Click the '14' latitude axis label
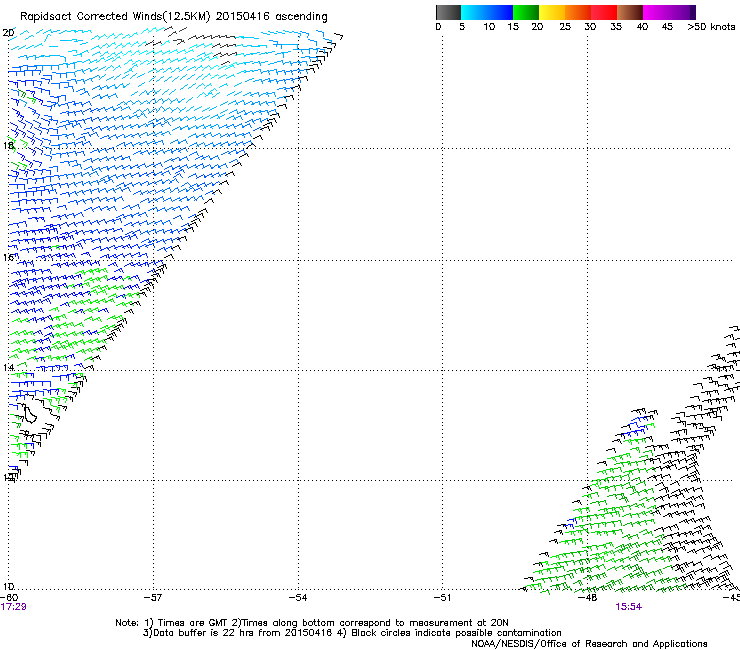Screen dimensions: 740x650 (x=8, y=367)
